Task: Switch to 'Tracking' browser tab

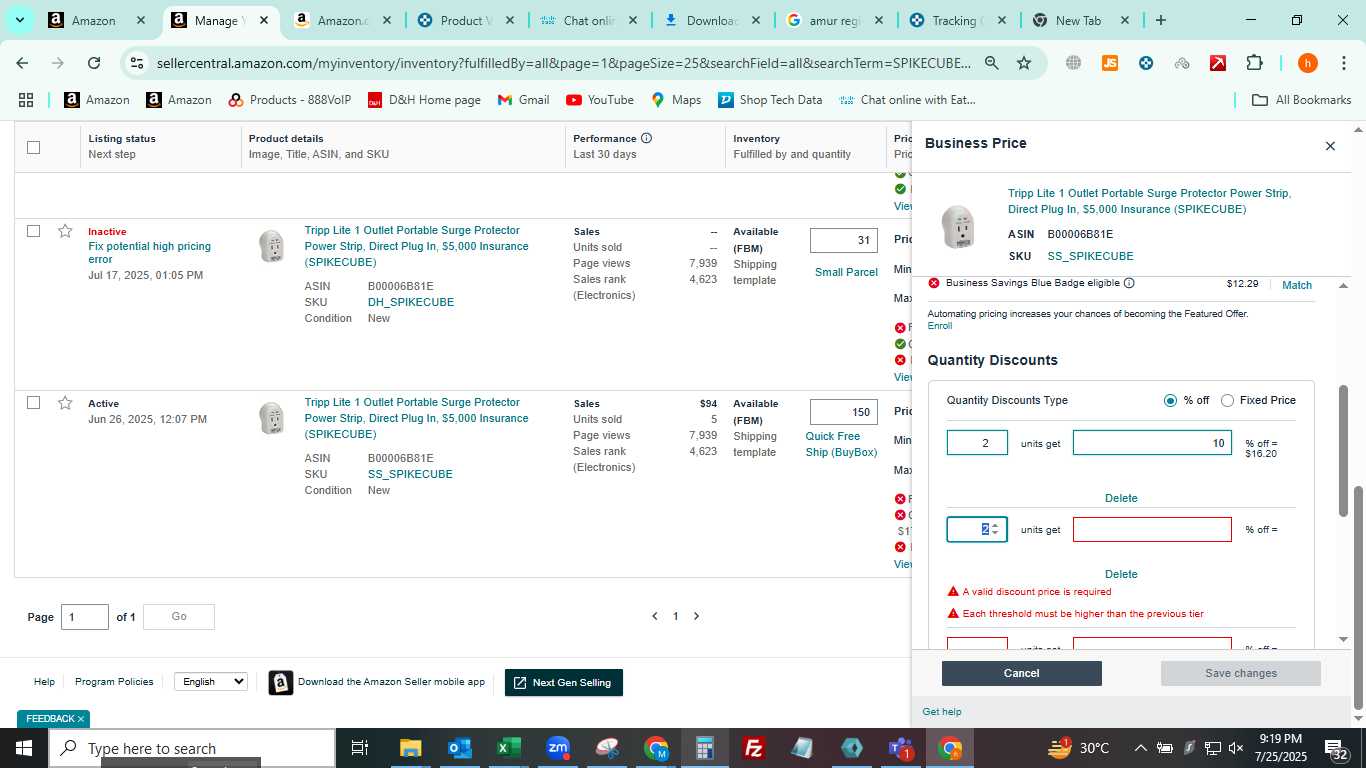Action: click(957, 20)
